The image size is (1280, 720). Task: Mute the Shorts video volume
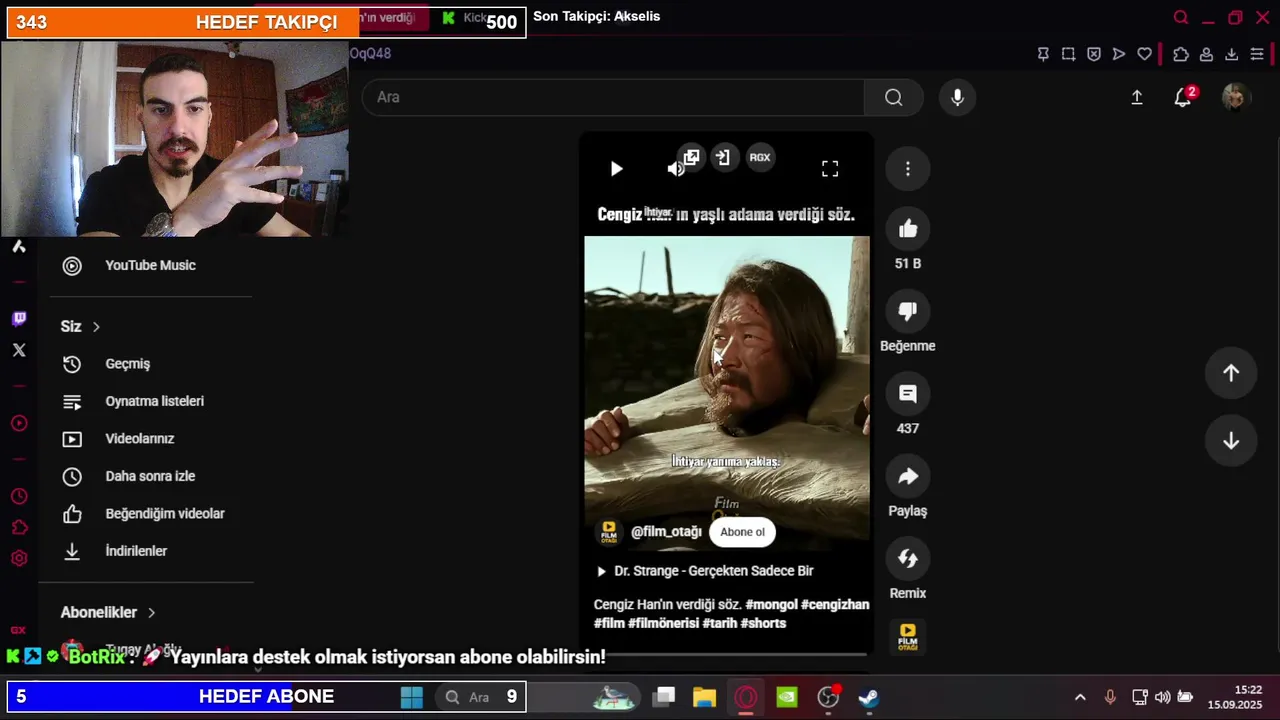(x=675, y=169)
